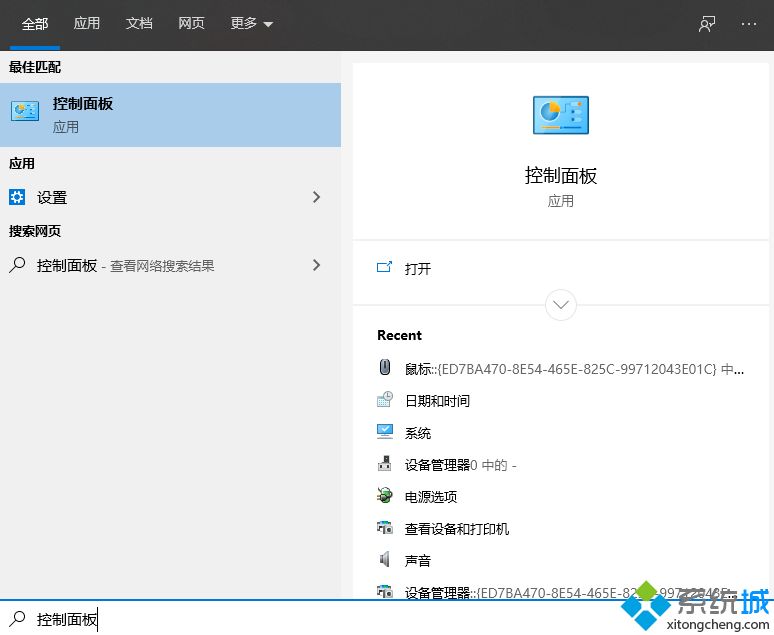Open recent item 设备管理器0 中的
Viewport: 774px width, 635px height.
pyautogui.click(x=460, y=465)
